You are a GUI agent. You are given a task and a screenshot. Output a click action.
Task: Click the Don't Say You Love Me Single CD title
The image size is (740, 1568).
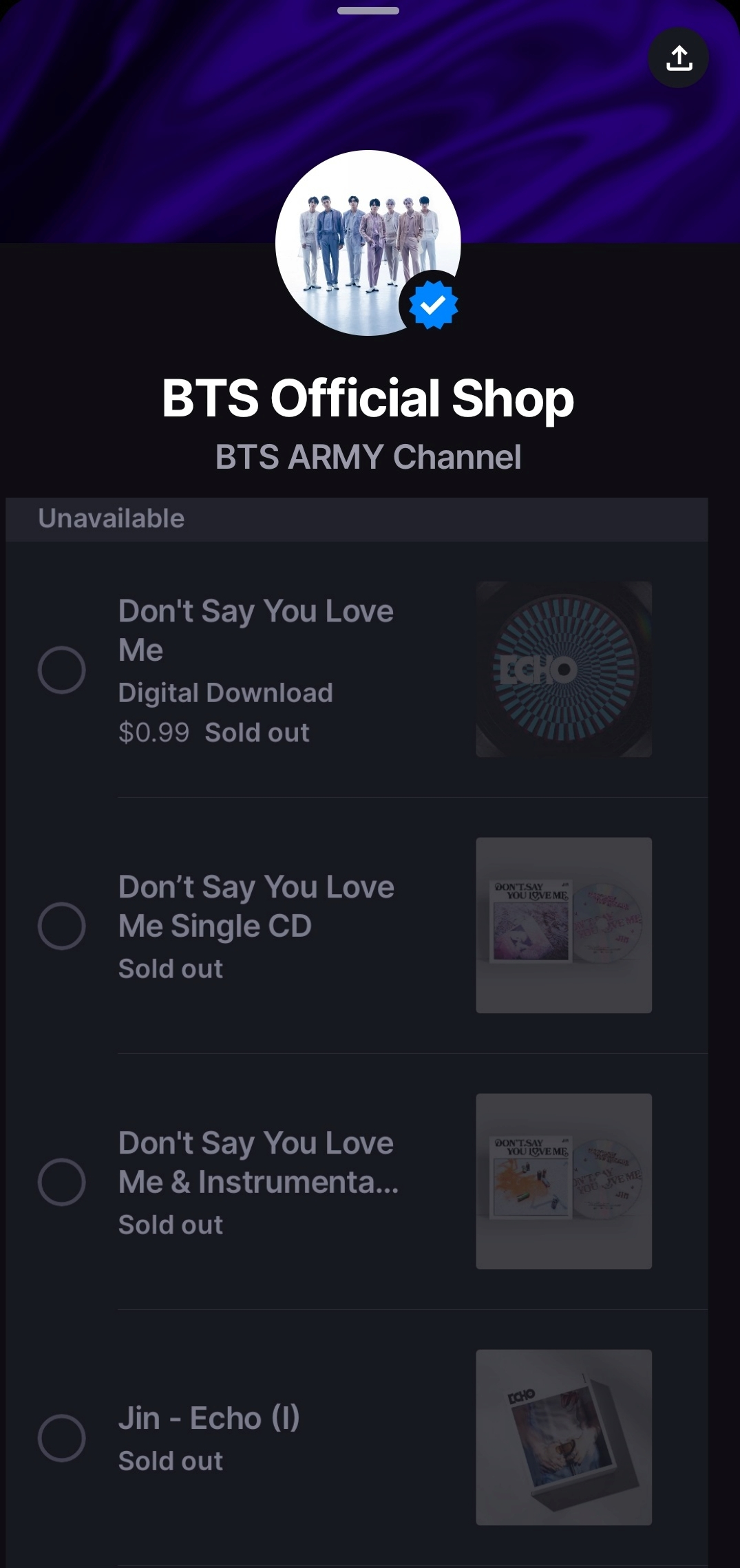(256, 907)
